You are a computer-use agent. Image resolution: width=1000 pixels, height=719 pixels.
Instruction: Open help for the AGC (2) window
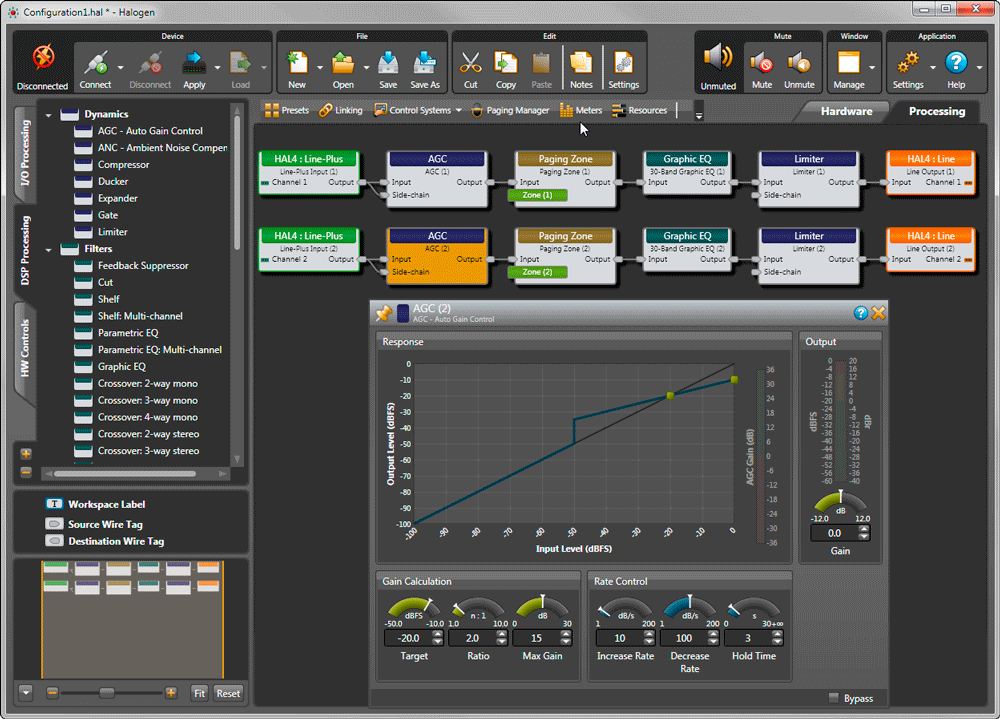point(860,313)
